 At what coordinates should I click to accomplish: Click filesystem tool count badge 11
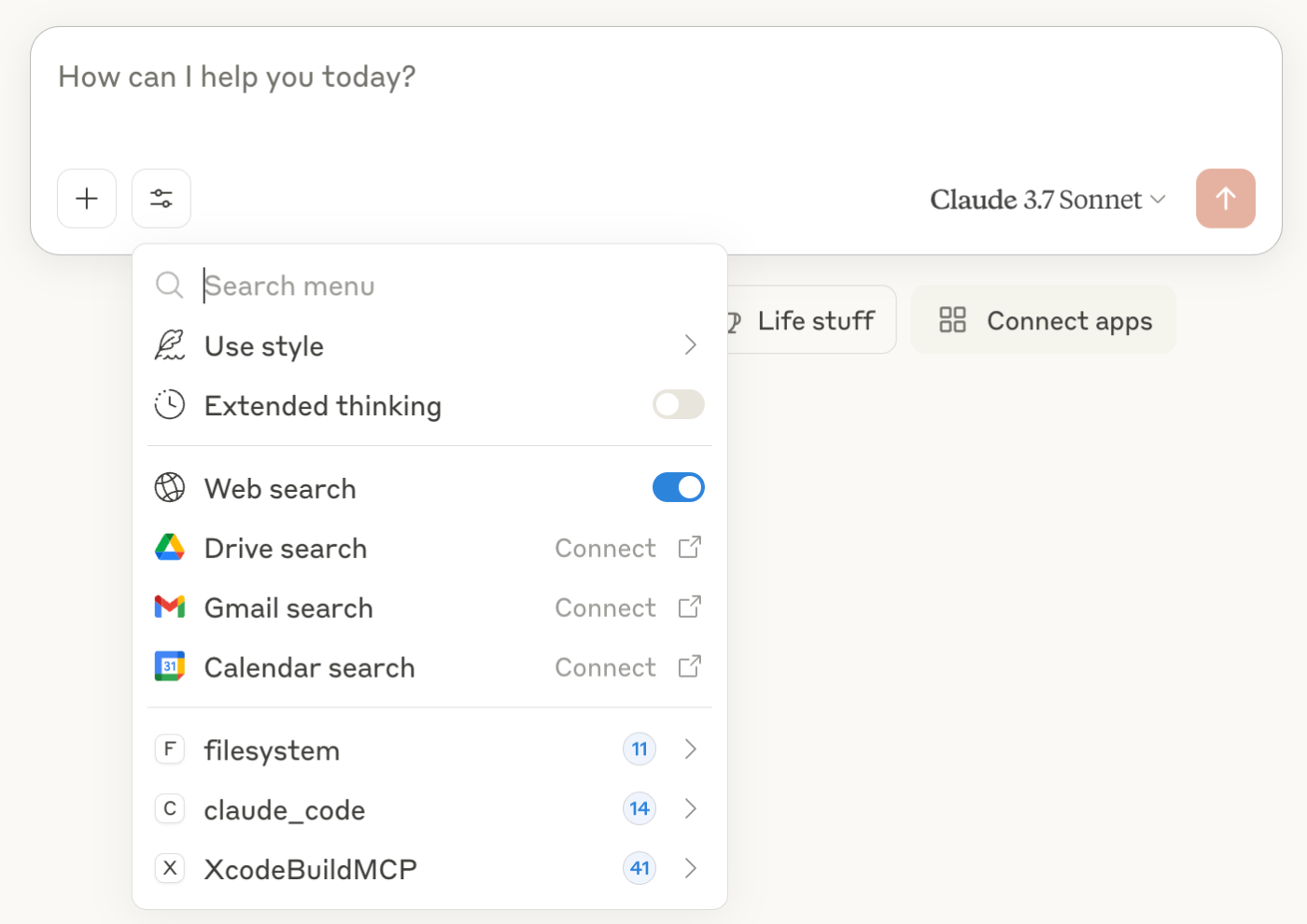point(639,749)
